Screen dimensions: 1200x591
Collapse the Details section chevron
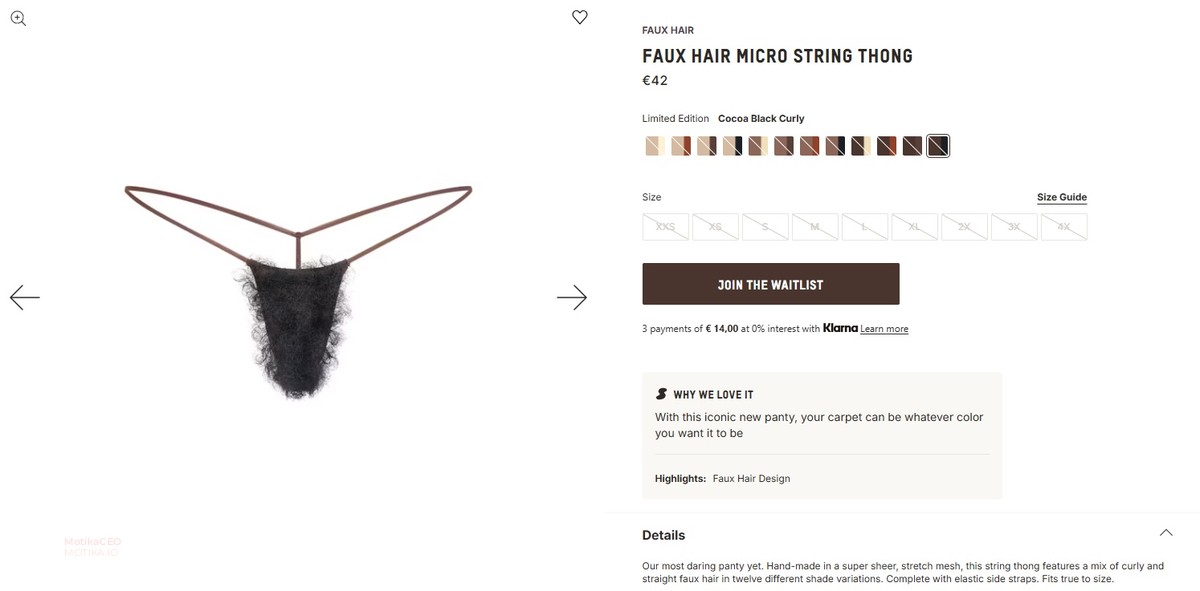point(1165,533)
